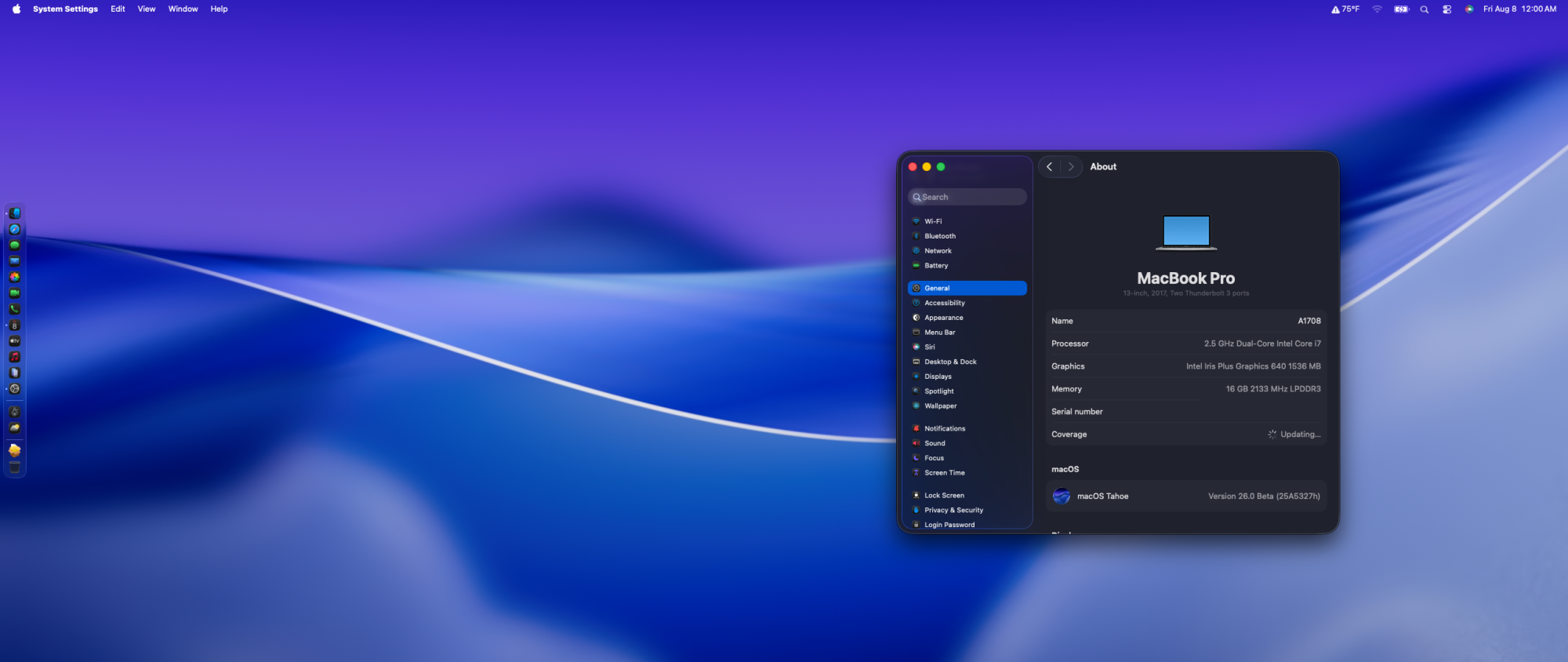This screenshot has width=1568, height=662.
Task: Open FaceTime from the Dock
Action: (14, 293)
